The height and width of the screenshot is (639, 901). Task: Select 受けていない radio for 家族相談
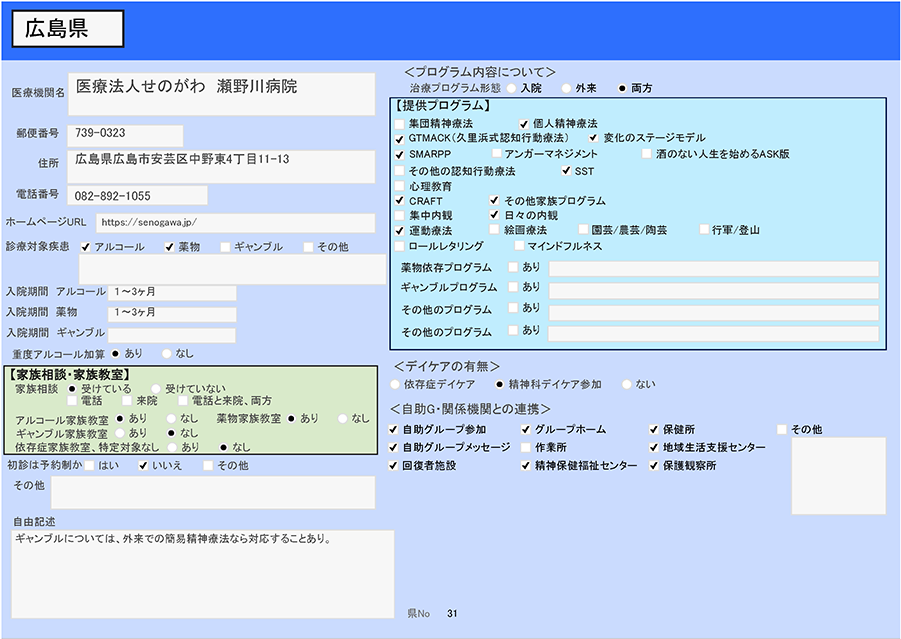(x=156, y=389)
